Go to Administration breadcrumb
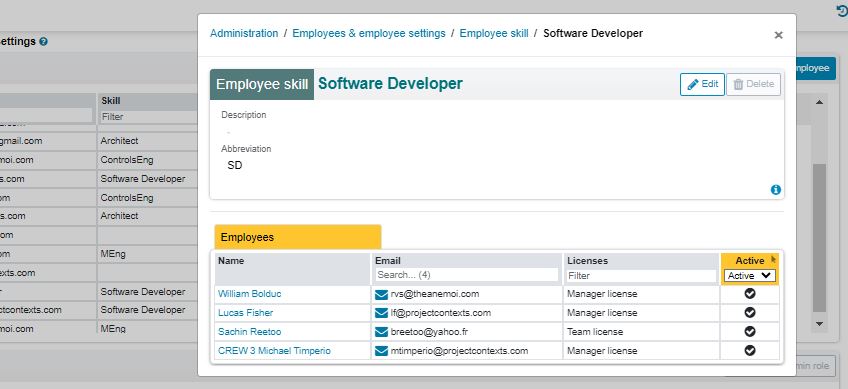This screenshot has height=389, width=848. [x=244, y=33]
